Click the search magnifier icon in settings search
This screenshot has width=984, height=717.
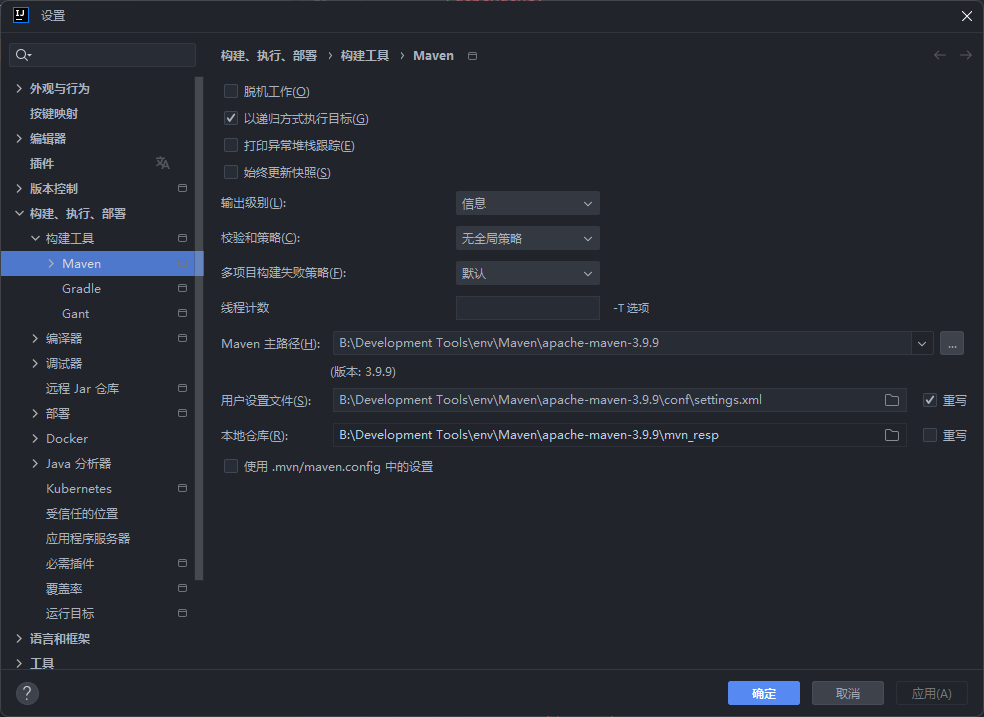pos(23,55)
